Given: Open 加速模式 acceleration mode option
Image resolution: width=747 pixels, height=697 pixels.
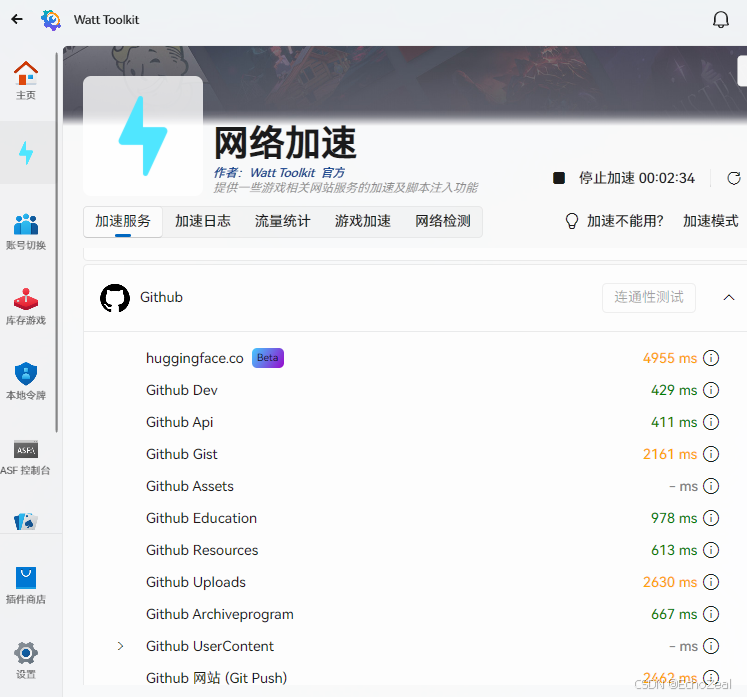Looking at the screenshot, I should point(710,221).
